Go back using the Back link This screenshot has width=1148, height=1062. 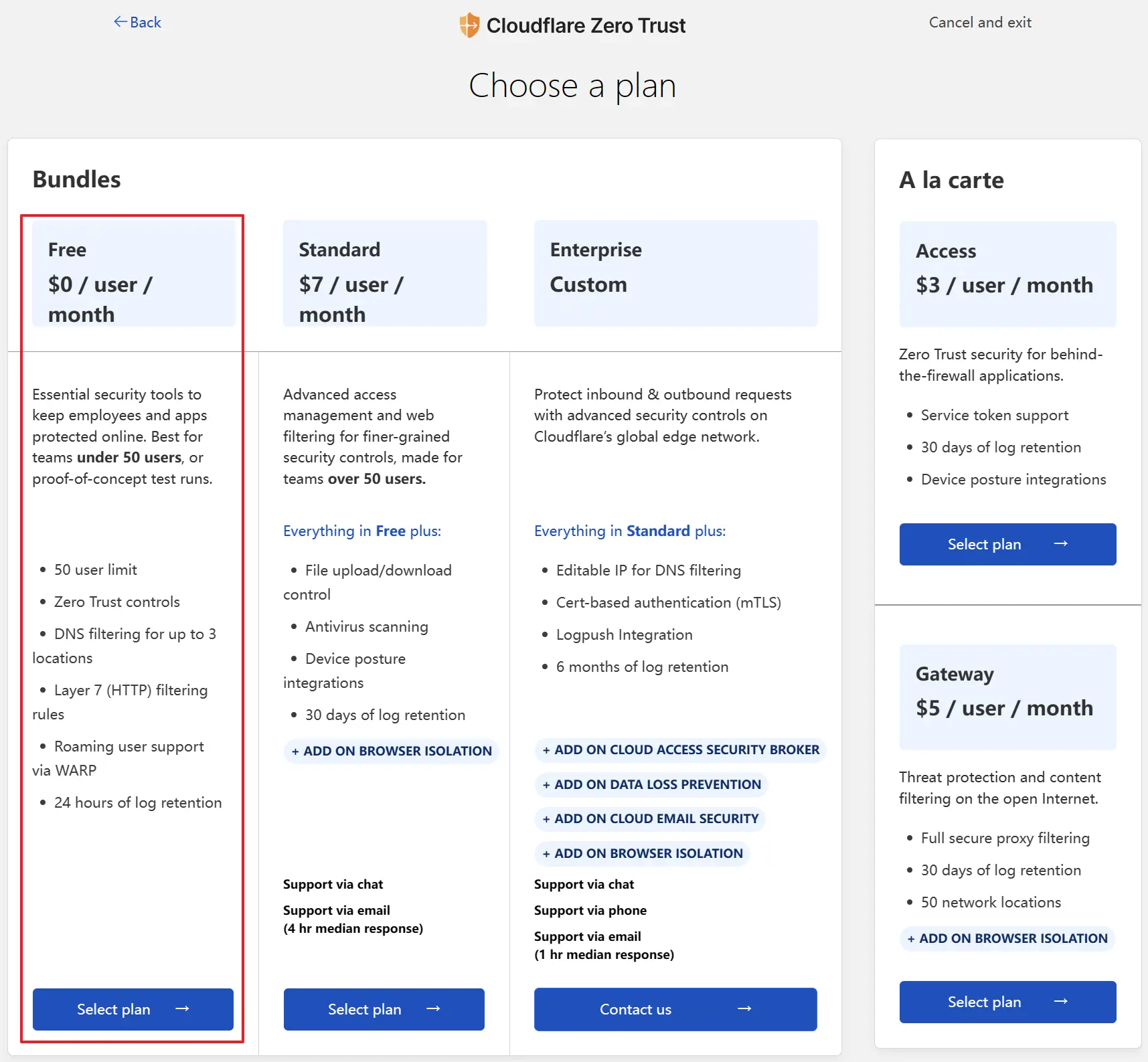138,22
